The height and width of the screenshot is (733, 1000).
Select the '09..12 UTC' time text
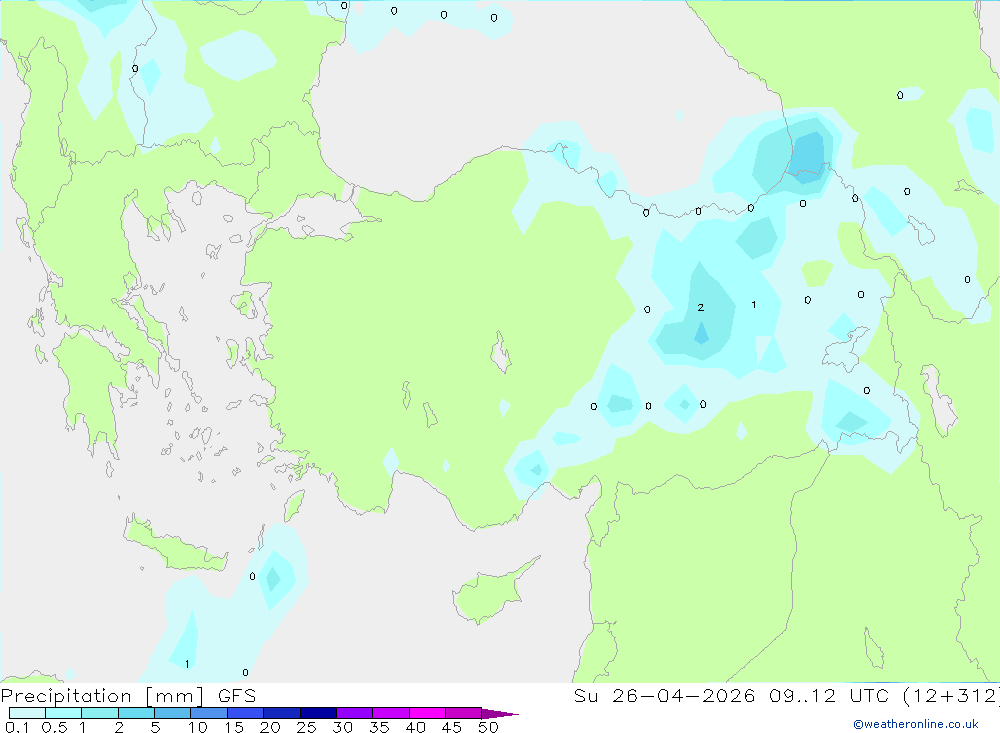click(x=830, y=696)
